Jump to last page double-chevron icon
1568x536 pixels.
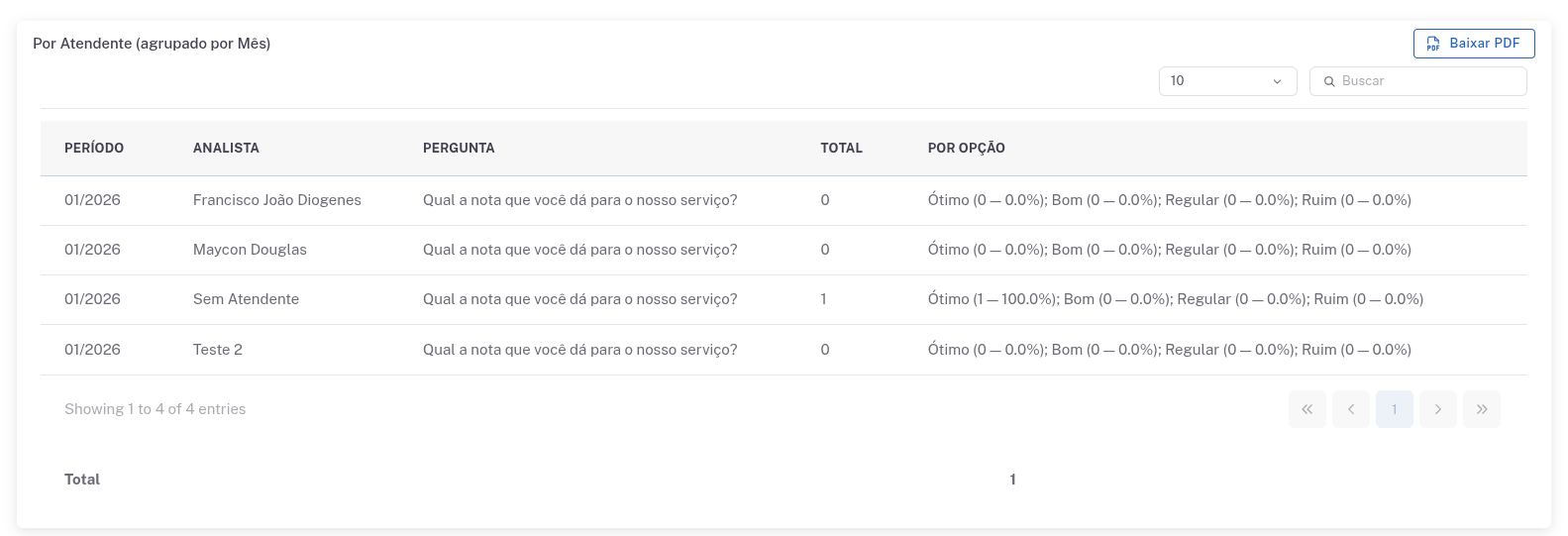tap(1481, 409)
